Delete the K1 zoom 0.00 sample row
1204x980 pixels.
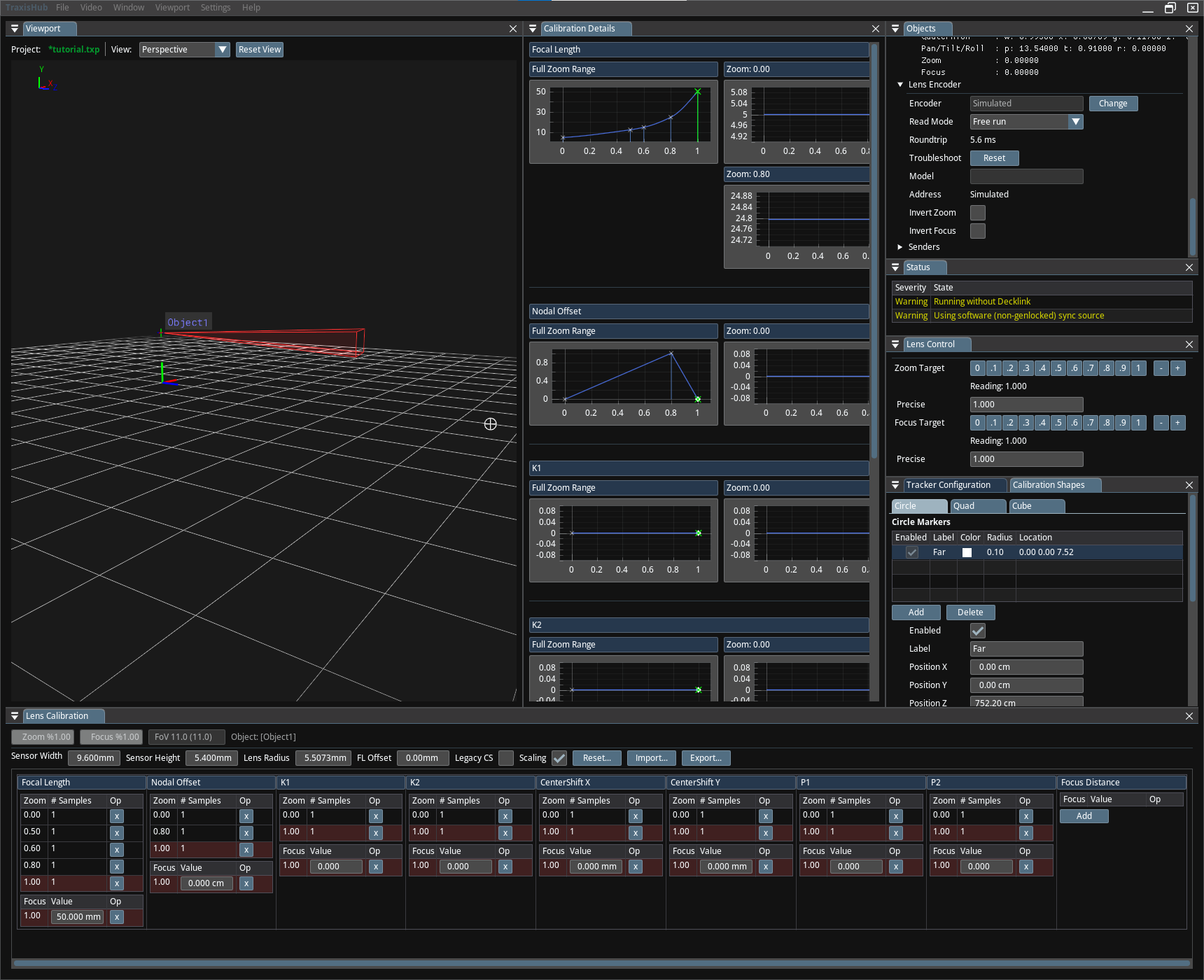click(376, 816)
